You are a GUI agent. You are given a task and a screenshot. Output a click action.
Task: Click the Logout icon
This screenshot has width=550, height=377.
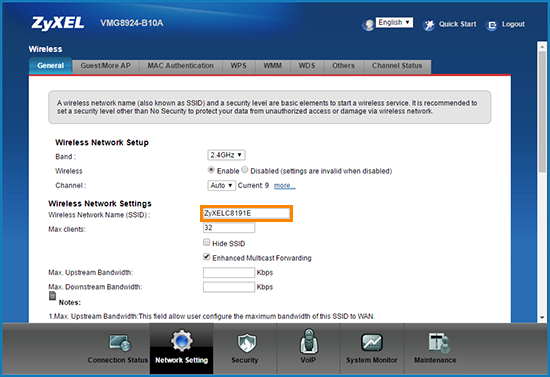[492, 25]
